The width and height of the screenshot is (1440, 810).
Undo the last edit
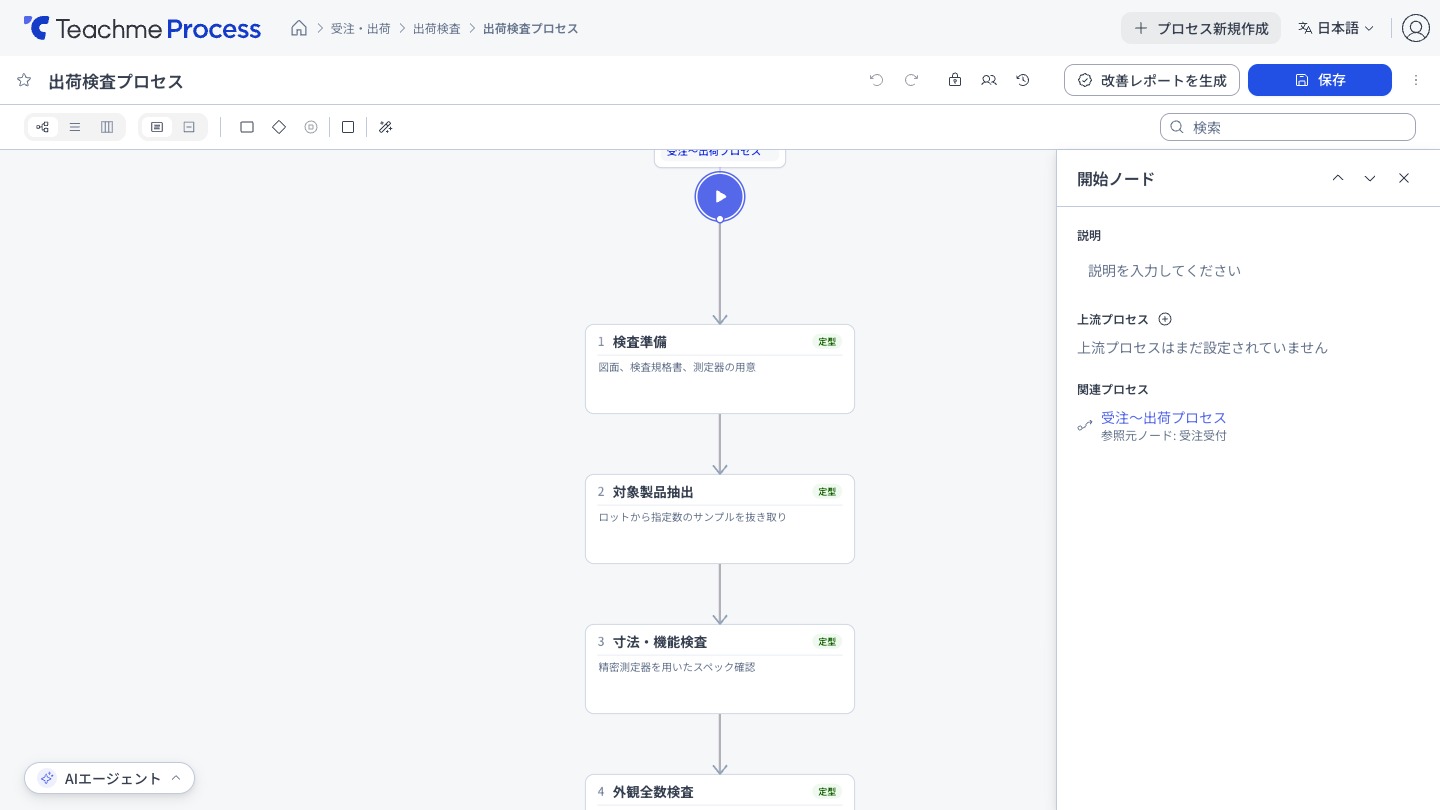[877, 80]
